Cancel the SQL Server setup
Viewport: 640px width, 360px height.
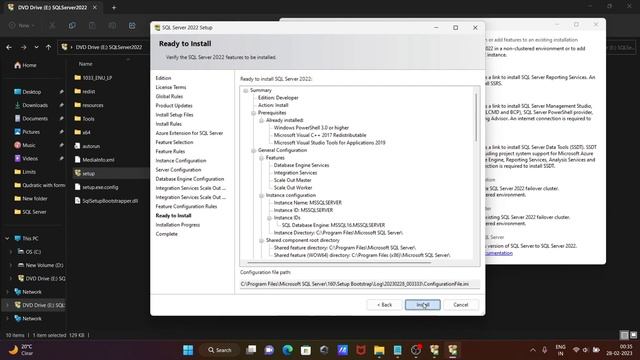point(460,305)
